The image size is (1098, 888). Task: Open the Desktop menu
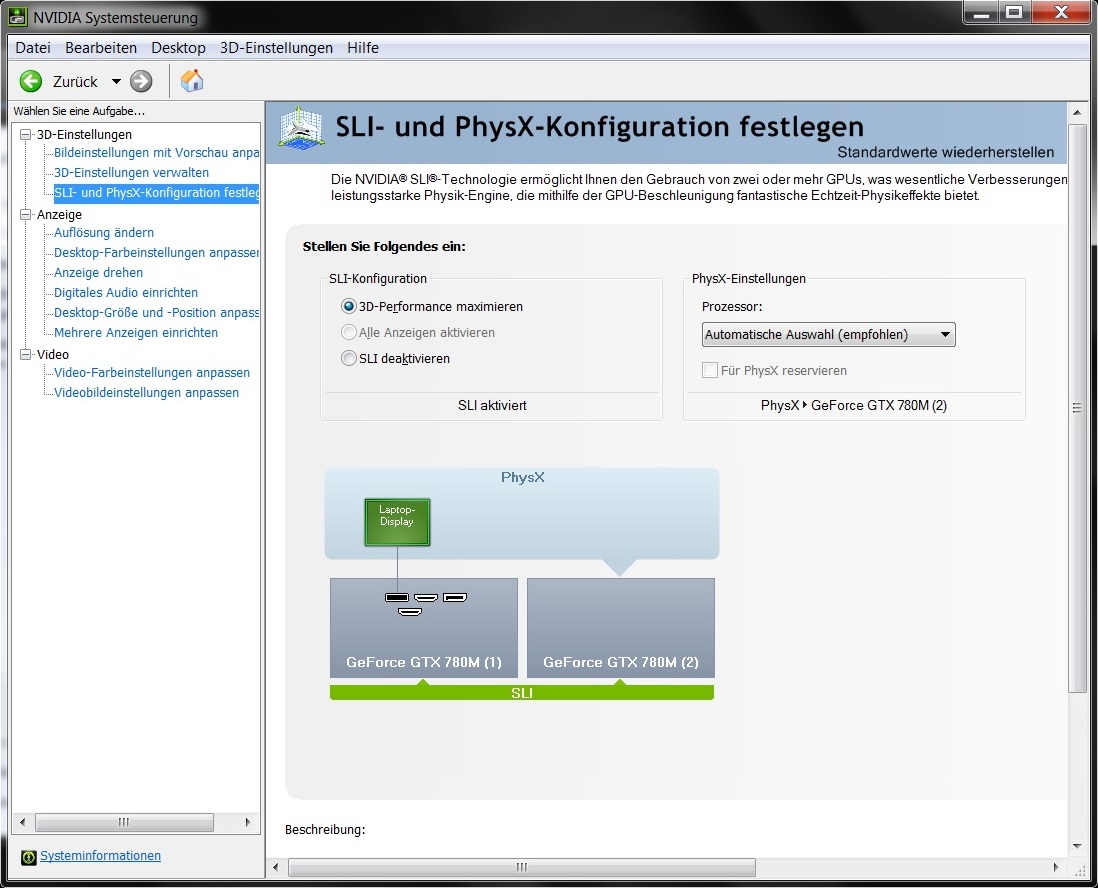coord(179,48)
